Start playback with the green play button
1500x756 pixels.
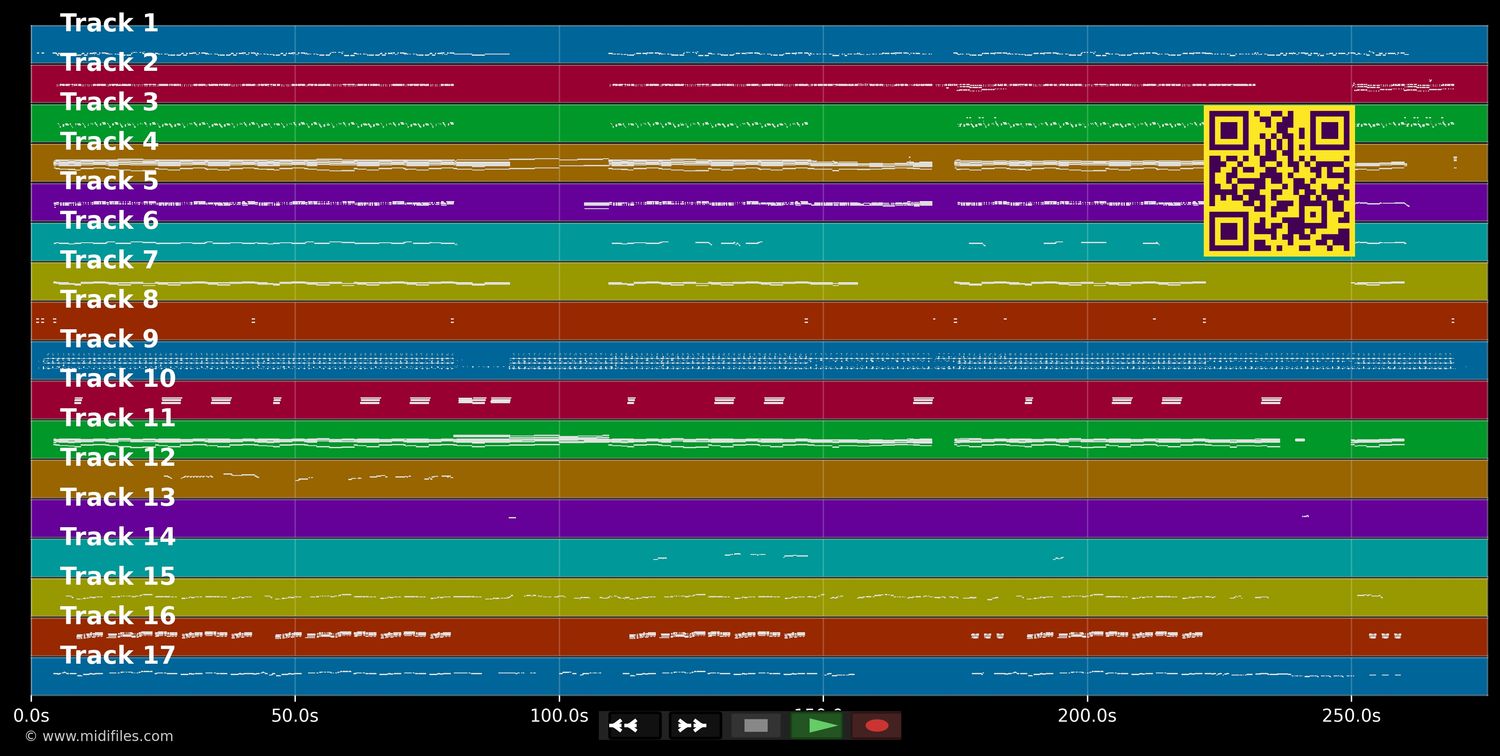point(816,726)
